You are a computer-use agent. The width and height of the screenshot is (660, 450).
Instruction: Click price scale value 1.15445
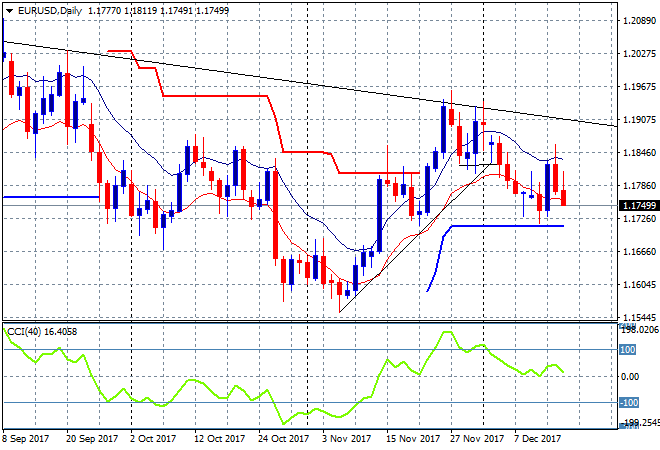[x=639, y=317]
